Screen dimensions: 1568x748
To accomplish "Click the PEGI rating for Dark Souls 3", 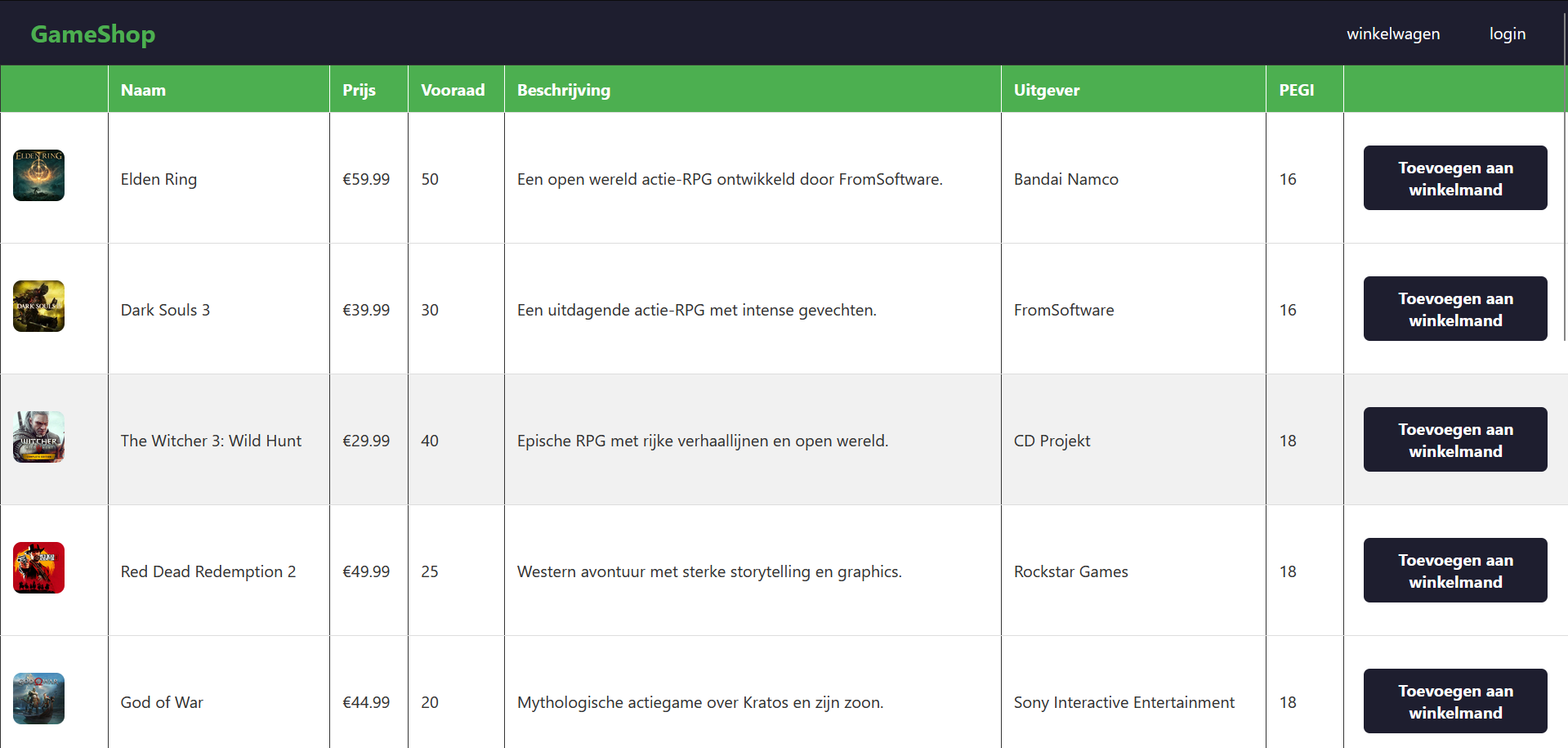I will coord(1288,310).
